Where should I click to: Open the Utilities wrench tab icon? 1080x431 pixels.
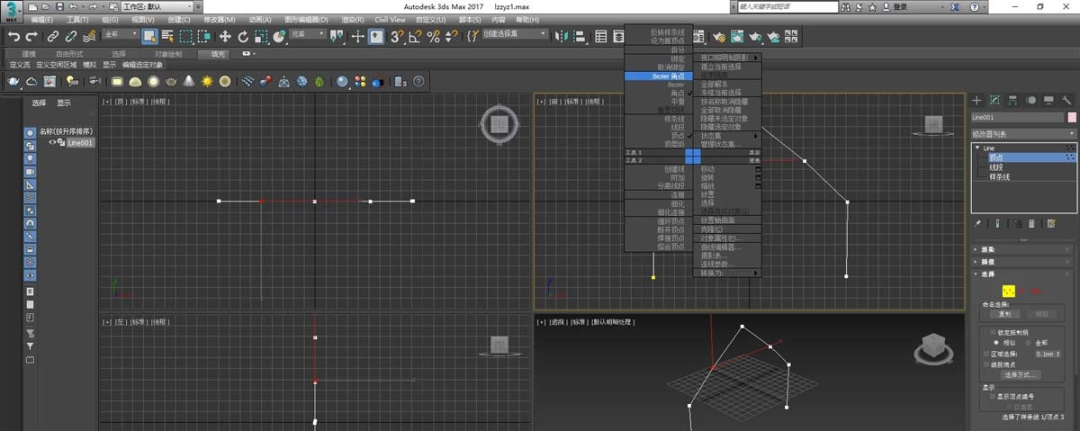coord(1066,101)
